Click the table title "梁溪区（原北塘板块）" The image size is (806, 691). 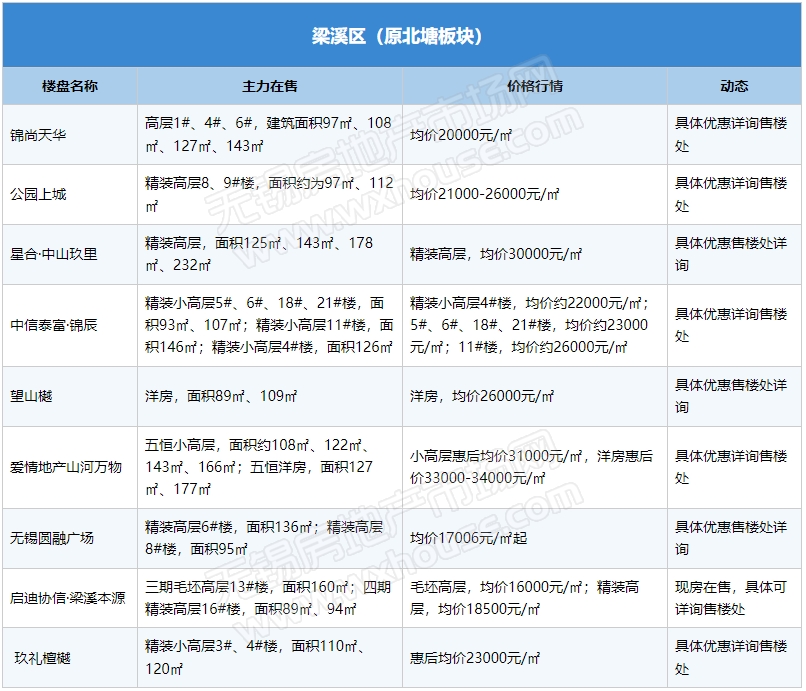[x=397, y=36]
